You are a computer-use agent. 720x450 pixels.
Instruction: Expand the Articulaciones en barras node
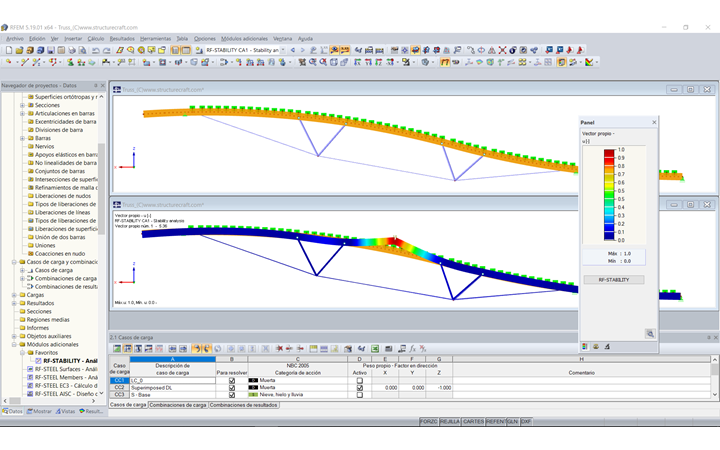pos(22,113)
